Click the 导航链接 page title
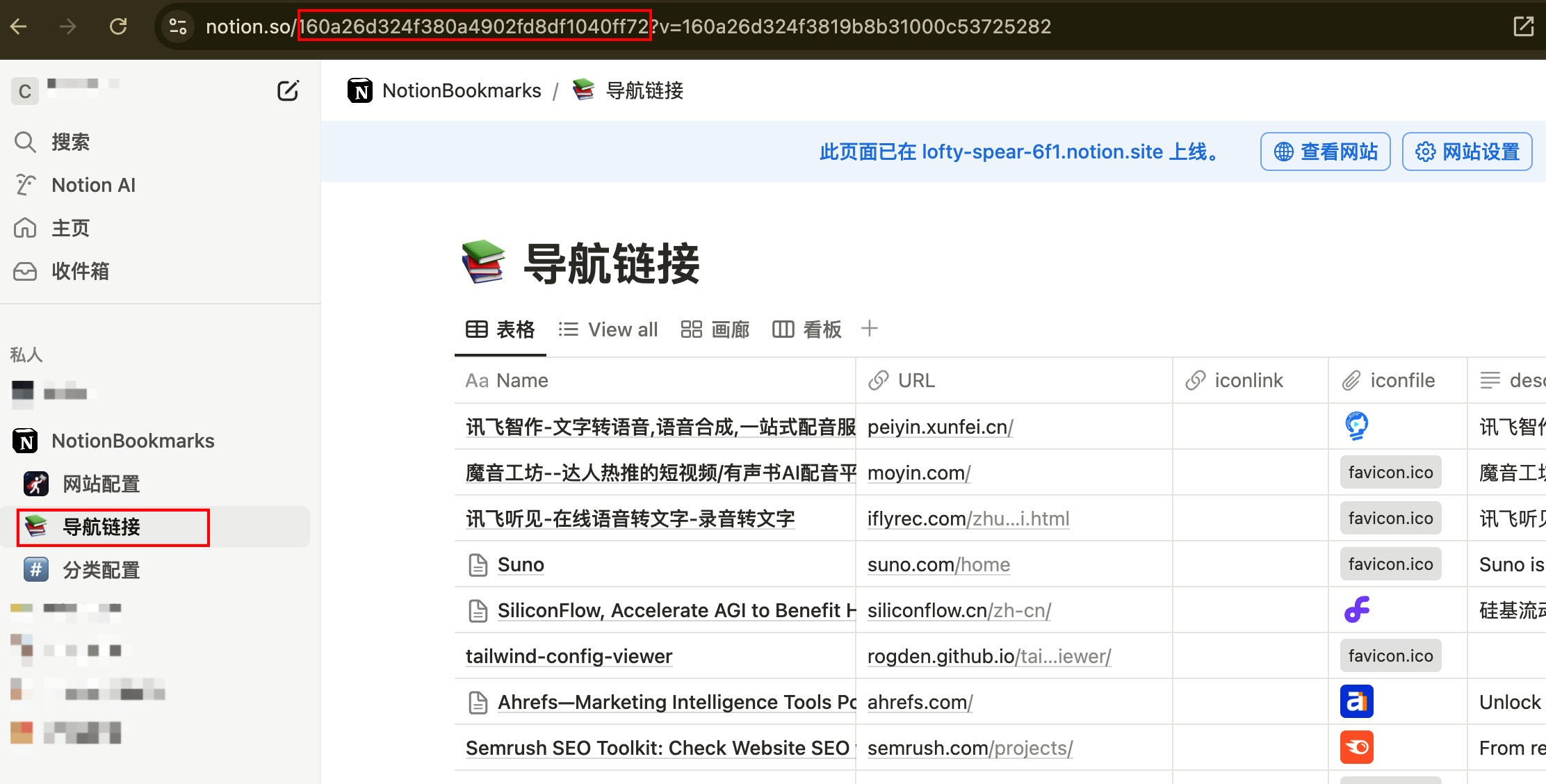This screenshot has height=784, width=1546. point(612,263)
